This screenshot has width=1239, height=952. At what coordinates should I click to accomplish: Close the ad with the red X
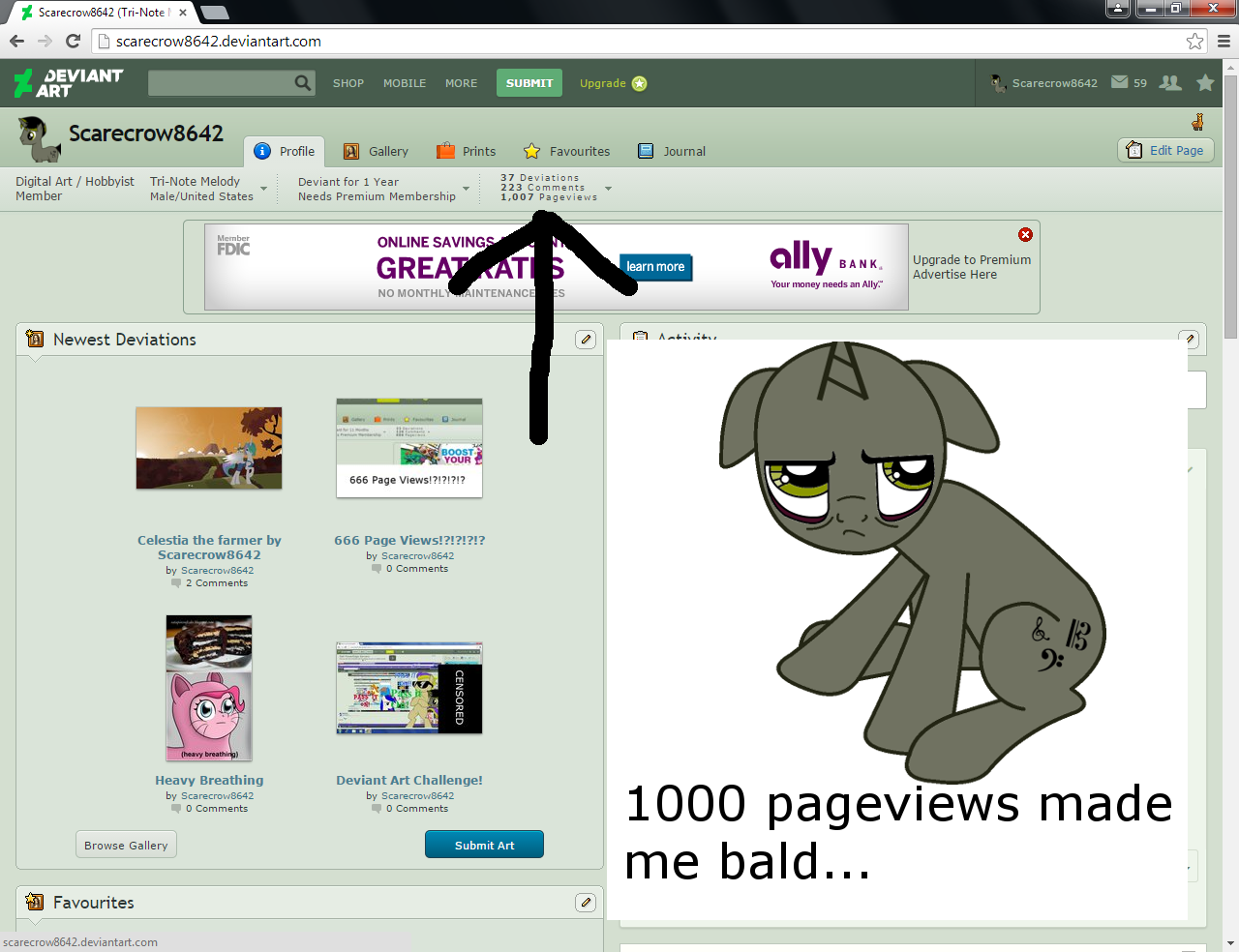click(x=1025, y=235)
